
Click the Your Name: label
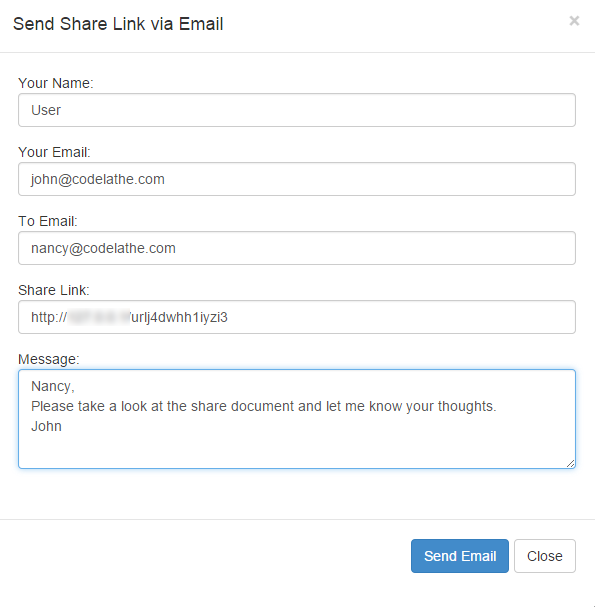click(x=56, y=83)
